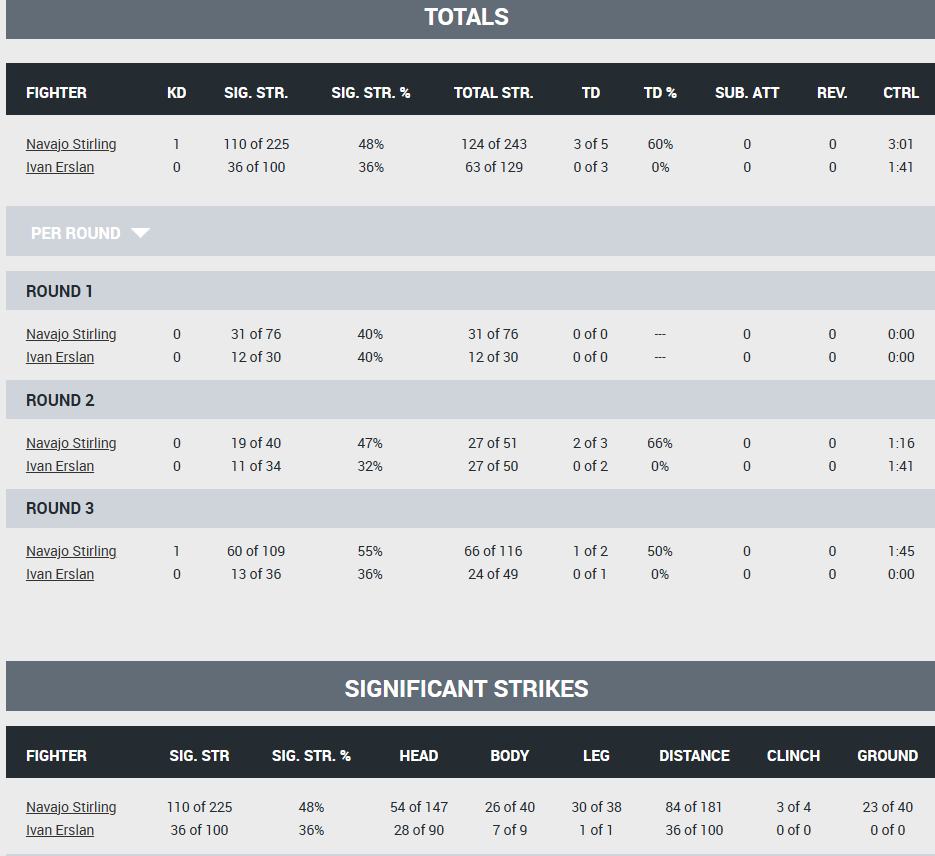
Task: Click the SIG. STR. % header in Totals
Action: [x=371, y=93]
